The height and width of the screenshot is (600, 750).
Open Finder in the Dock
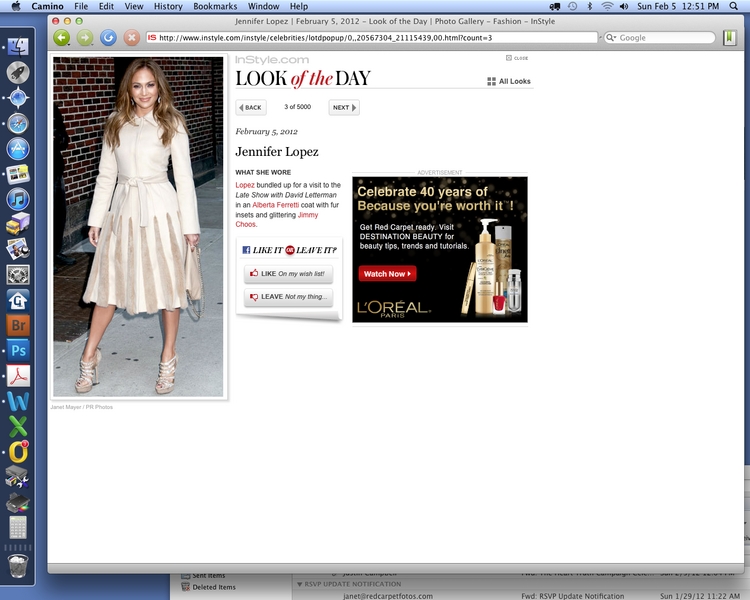(x=18, y=46)
